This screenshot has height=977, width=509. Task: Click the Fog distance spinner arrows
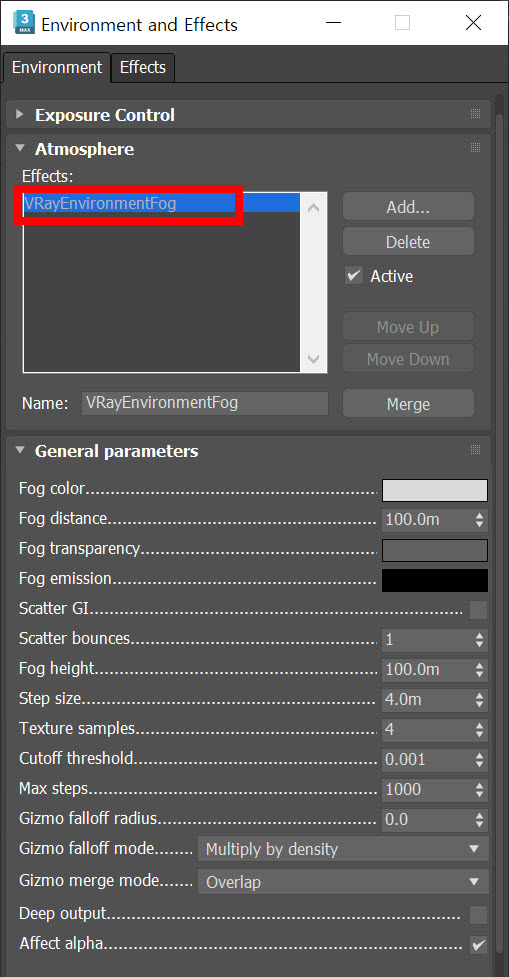(479, 520)
